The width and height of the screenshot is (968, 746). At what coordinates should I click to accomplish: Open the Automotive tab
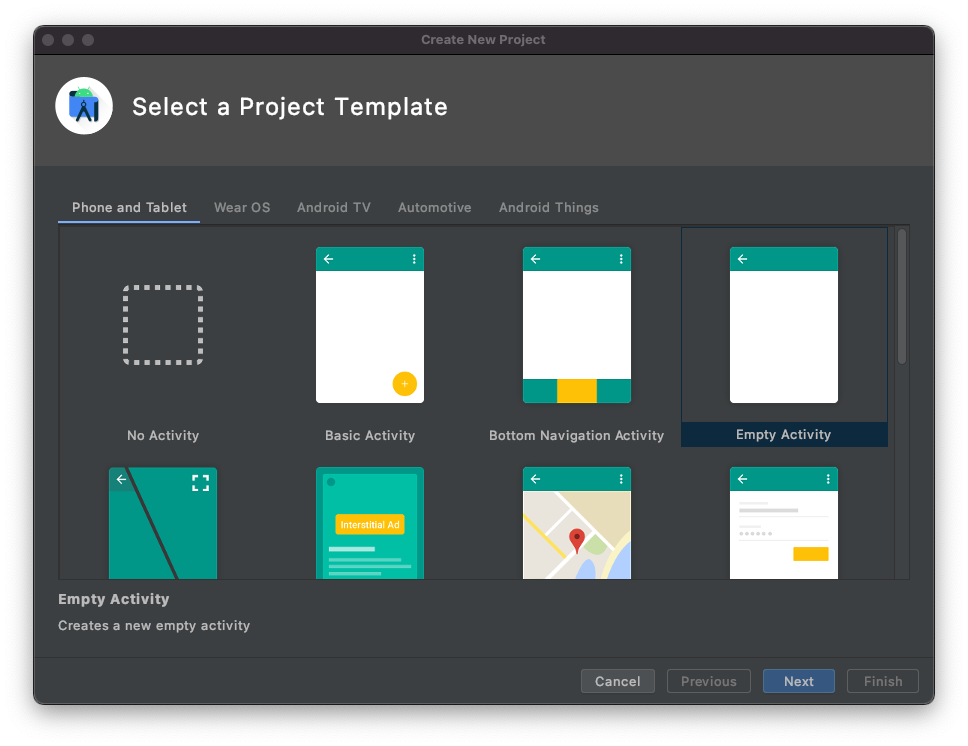point(435,207)
